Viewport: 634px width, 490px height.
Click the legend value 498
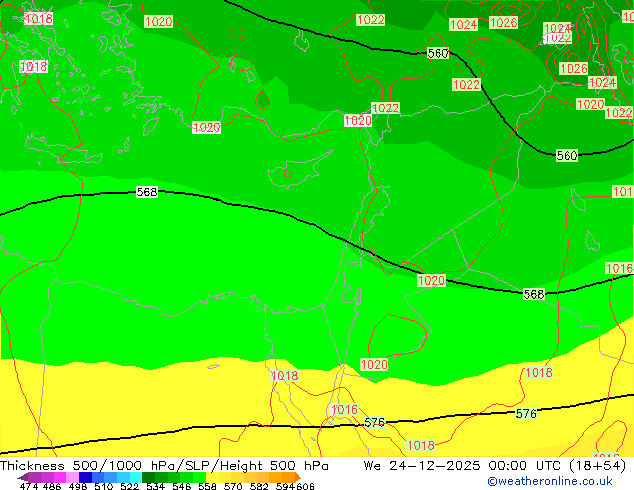78,486
